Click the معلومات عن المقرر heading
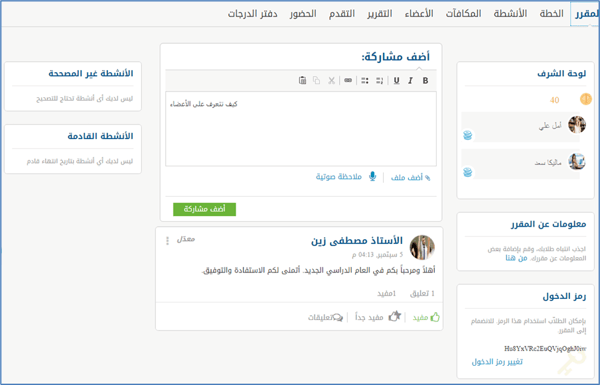 548,224
